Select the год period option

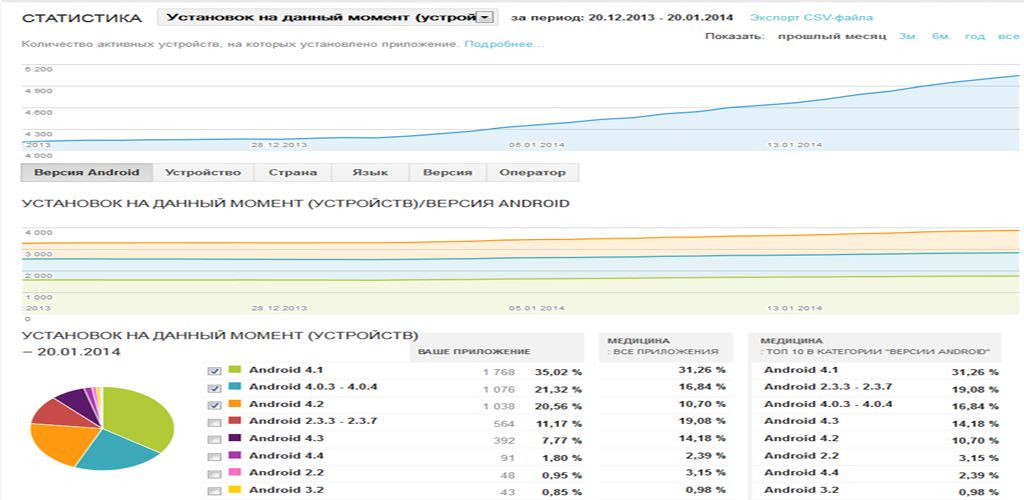[975, 36]
